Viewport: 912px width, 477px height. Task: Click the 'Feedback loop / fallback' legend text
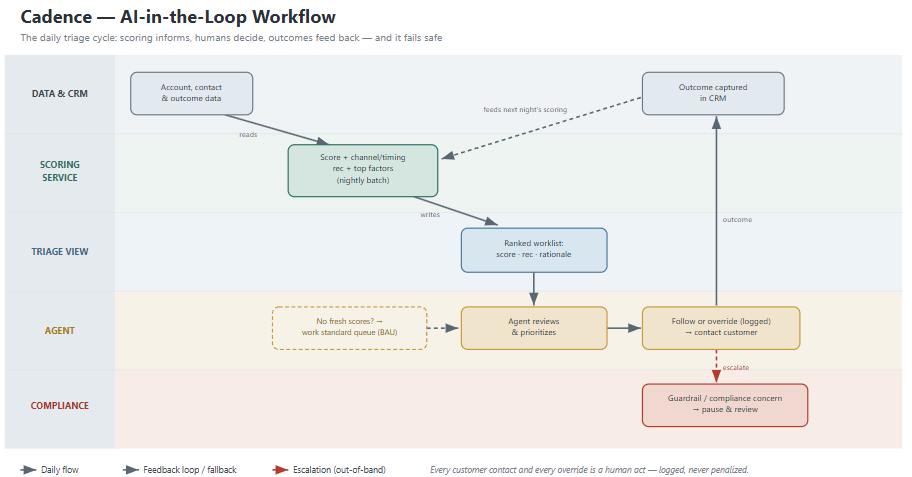point(190,469)
